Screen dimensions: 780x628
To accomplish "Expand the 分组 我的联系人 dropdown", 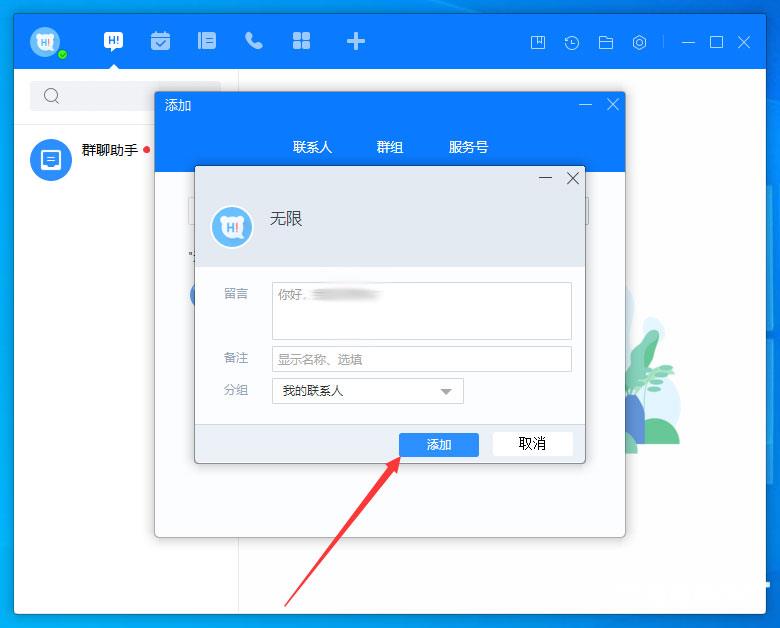I will pyautogui.click(x=368, y=391).
